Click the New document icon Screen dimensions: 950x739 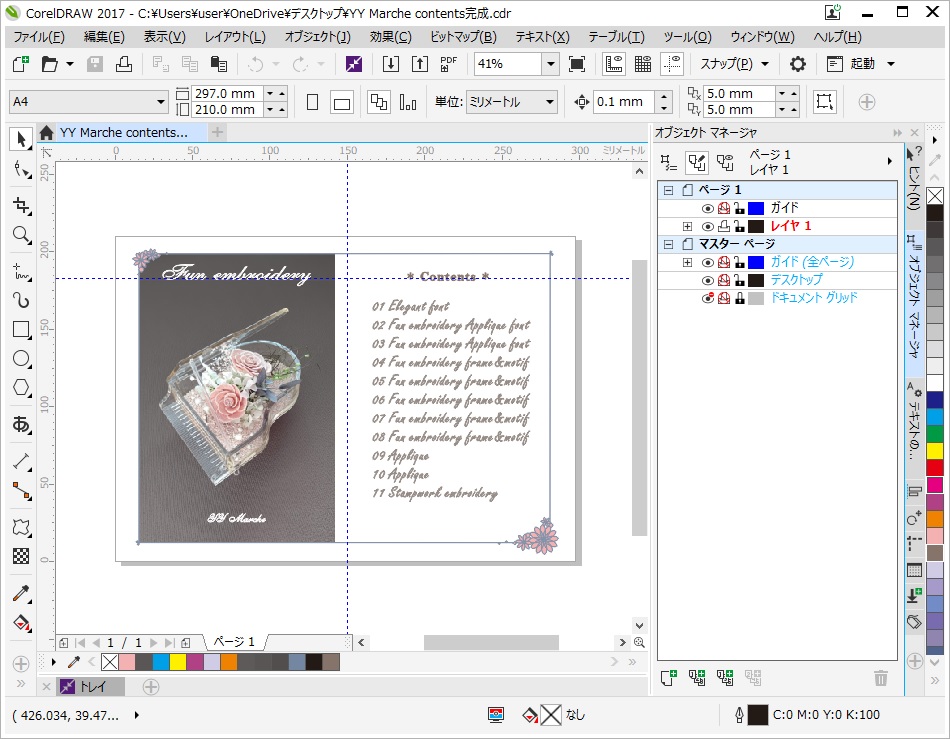(21, 64)
